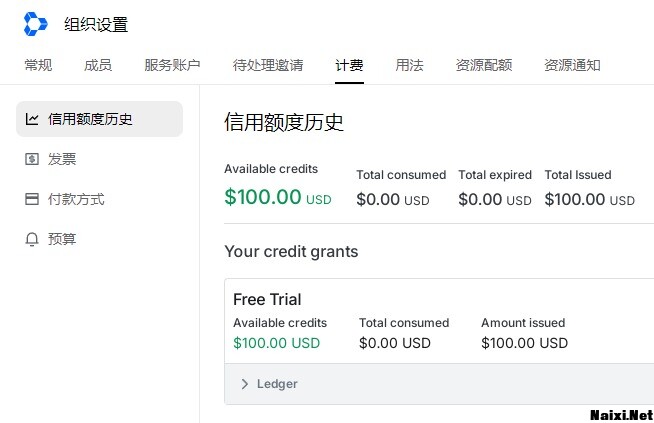654x423 pixels.
Task: Click the budget bell icon
Action: pos(32,239)
